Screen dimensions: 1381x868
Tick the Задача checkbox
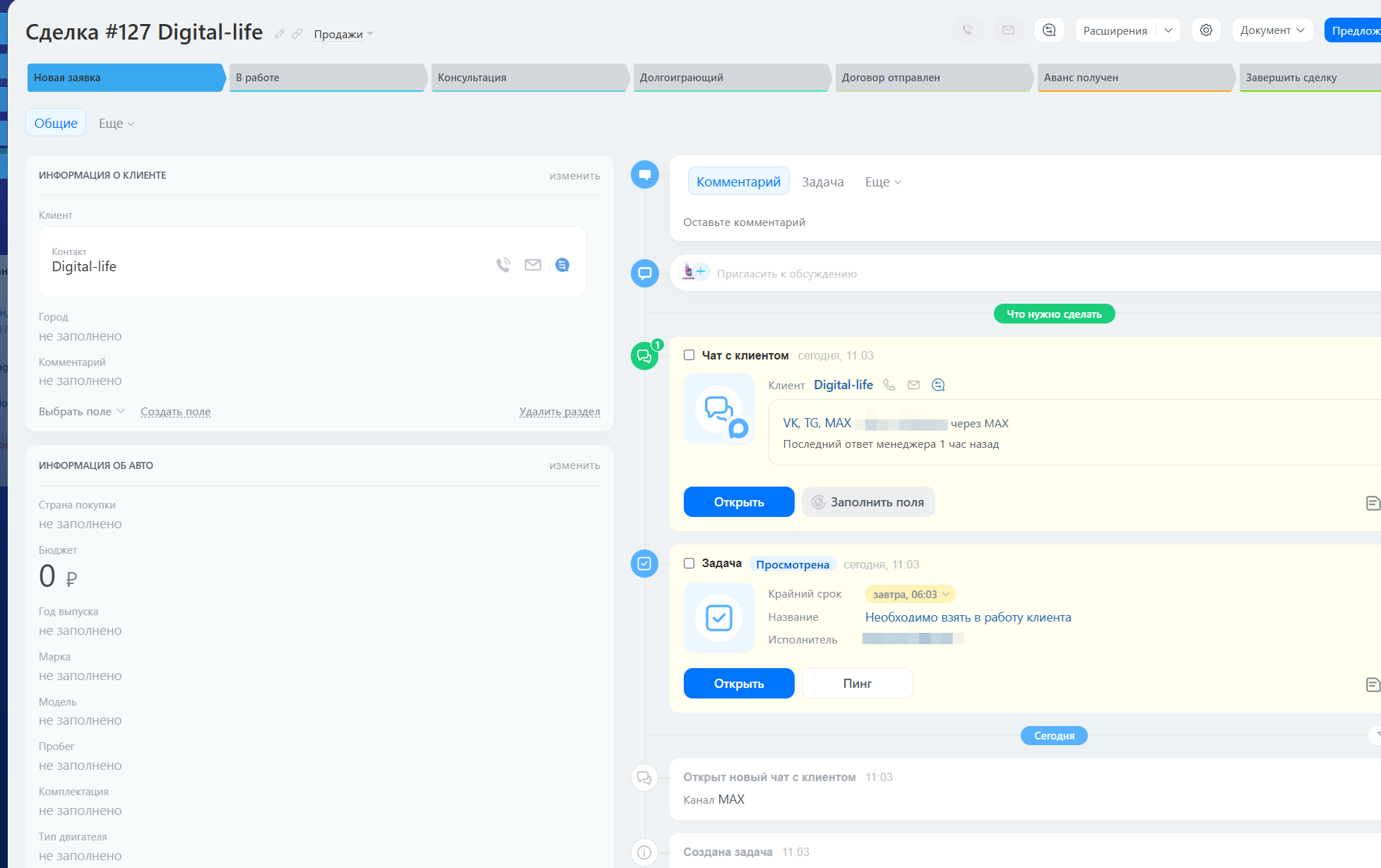pyautogui.click(x=689, y=563)
